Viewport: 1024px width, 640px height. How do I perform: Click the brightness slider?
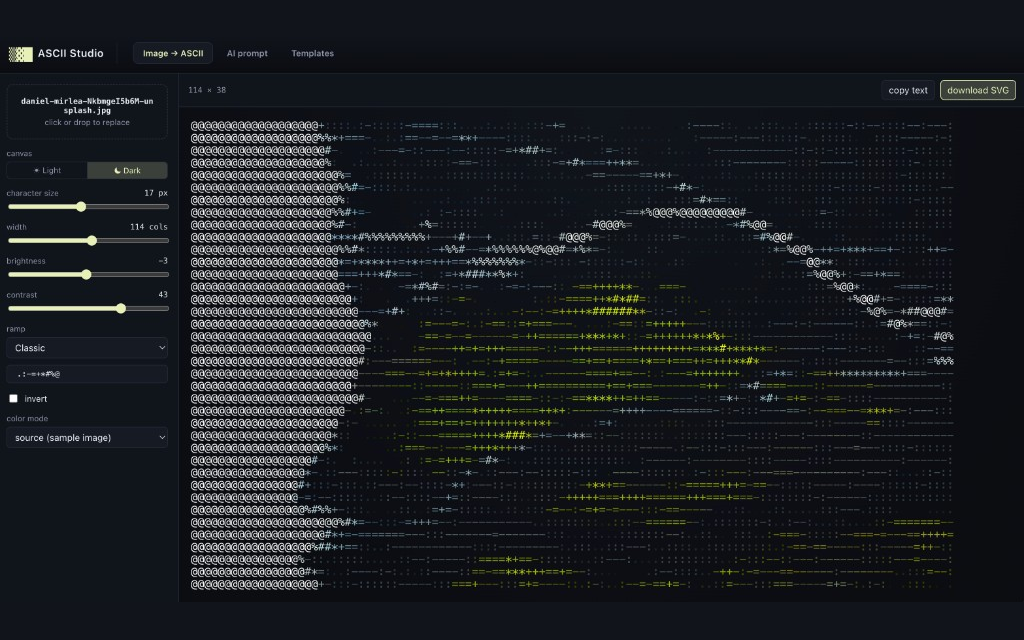(88, 274)
